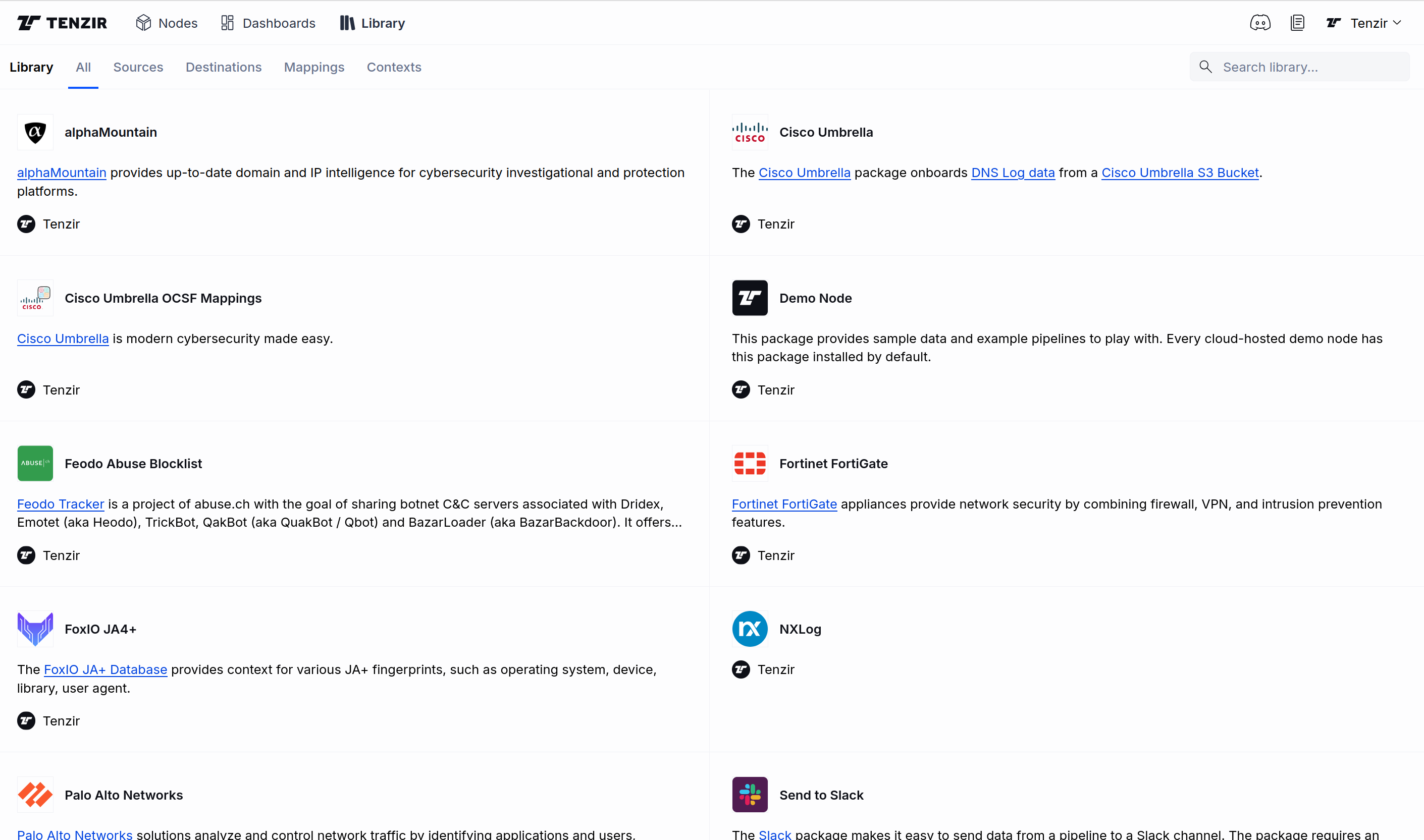1424x840 pixels.
Task: Open the Nodes page
Action: click(x=167, y=23)
